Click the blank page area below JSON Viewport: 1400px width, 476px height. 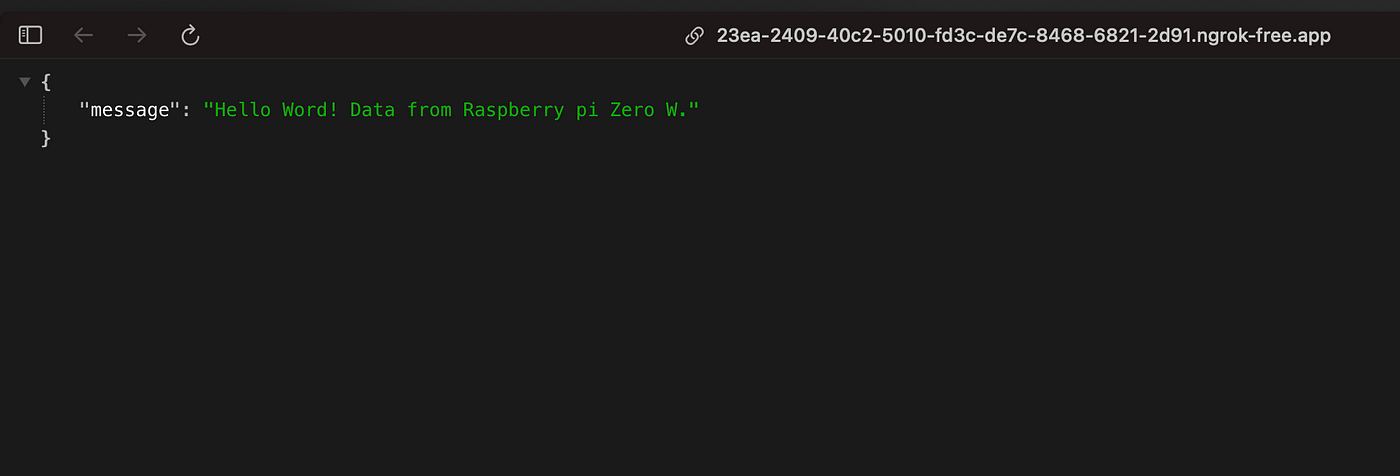pyautogui.click(x=700, y=320)
